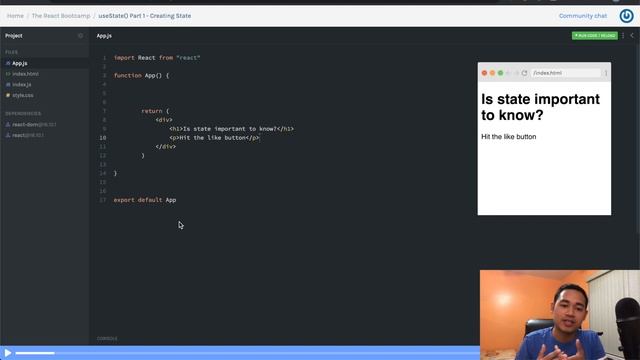Click the power logo icon at top right
Screen dimensions: 640x360
[x=626, y=16]
